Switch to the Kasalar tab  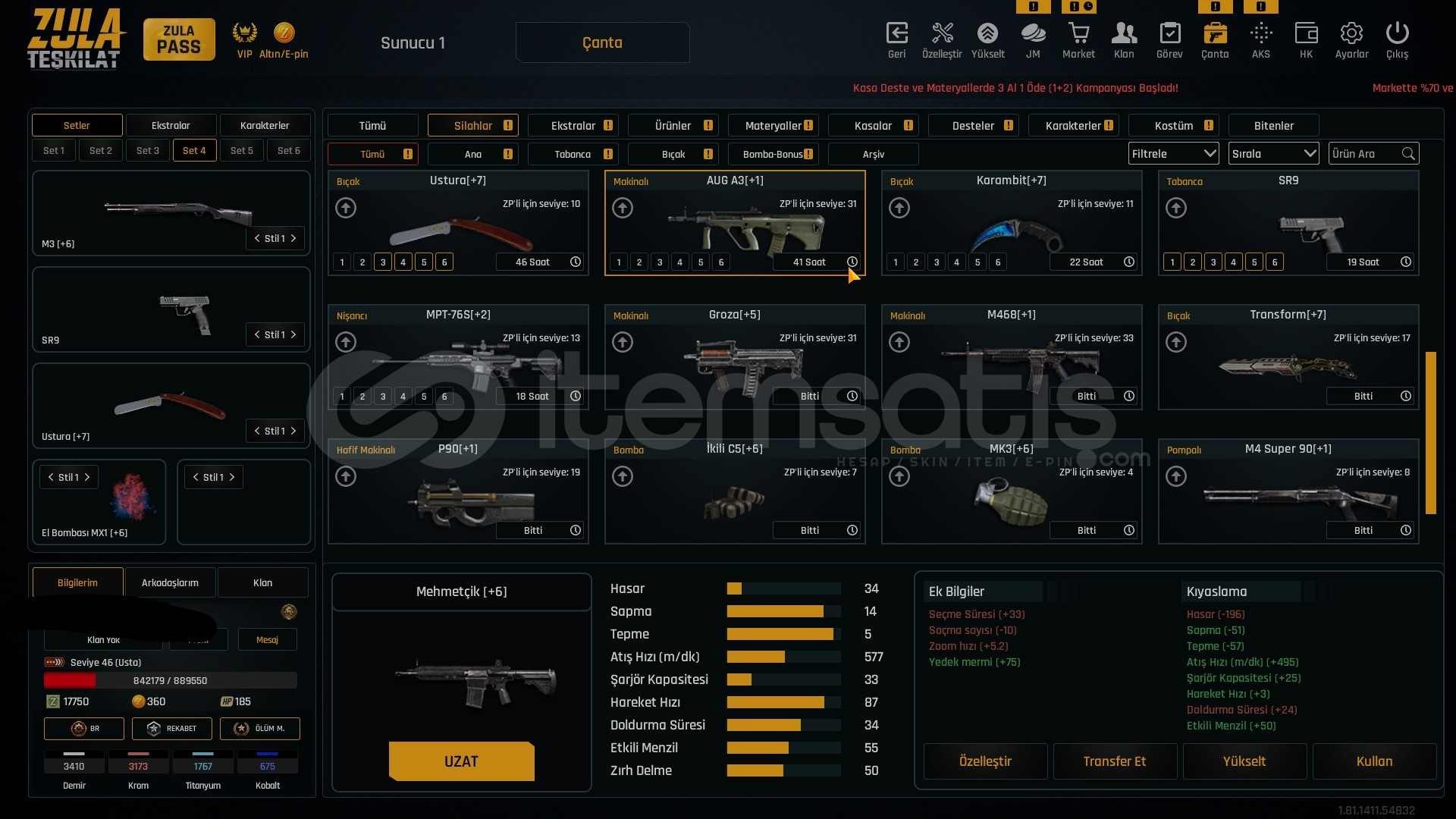coord(874,126)
